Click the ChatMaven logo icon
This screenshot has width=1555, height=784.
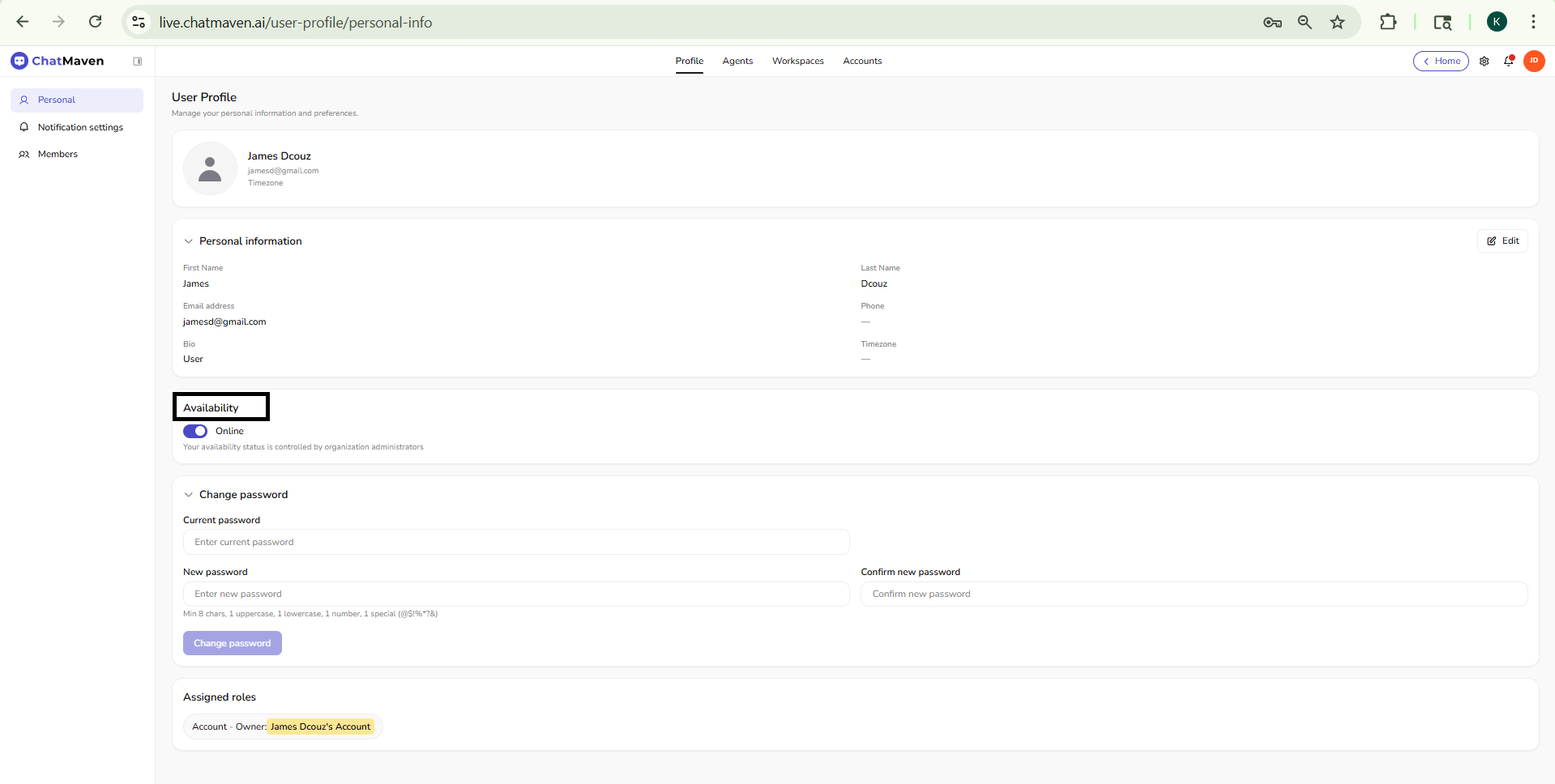(x=19, y=61)
